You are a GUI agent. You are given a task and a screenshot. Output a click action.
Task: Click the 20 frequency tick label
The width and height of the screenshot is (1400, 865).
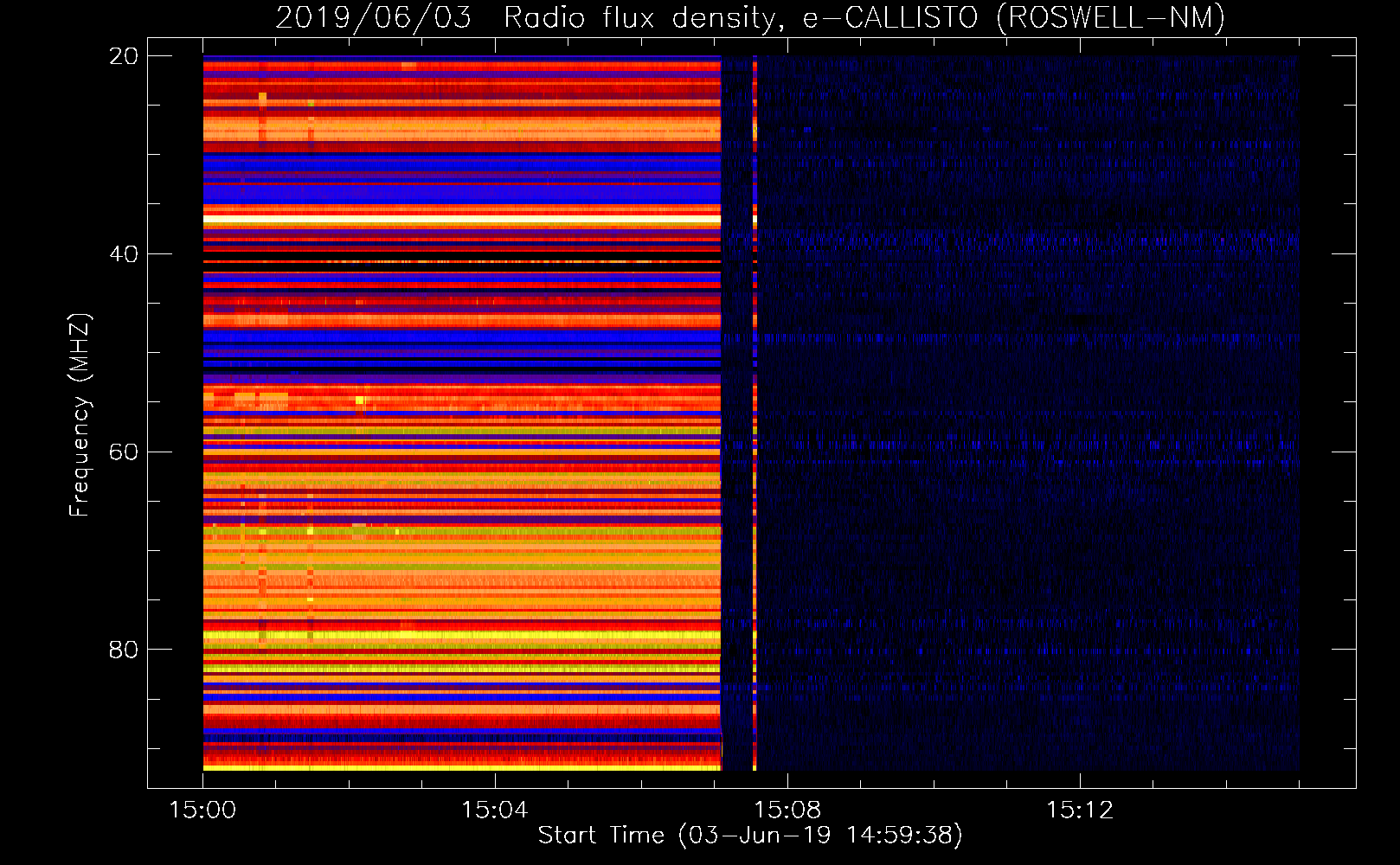pos(124,56)
